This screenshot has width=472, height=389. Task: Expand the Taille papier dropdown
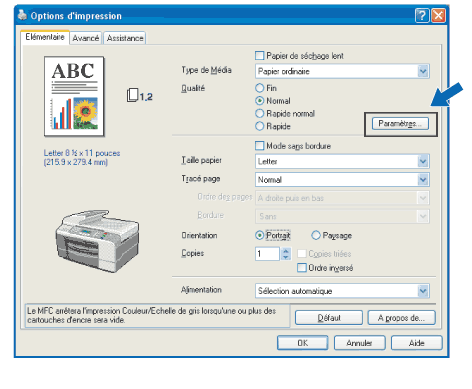pyautogui.click(x=342, y=161)
